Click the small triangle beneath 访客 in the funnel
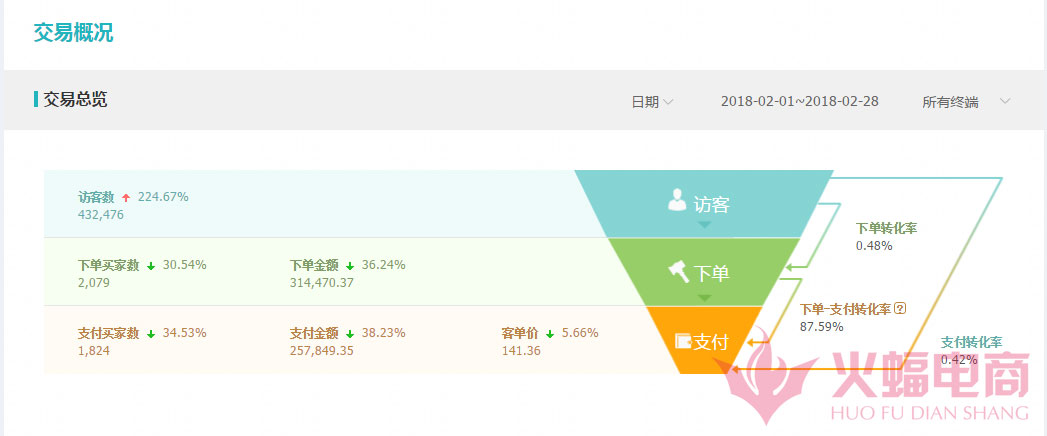Image resolution: width=1047 pixels, height=436 pixels. coord(704,225)
